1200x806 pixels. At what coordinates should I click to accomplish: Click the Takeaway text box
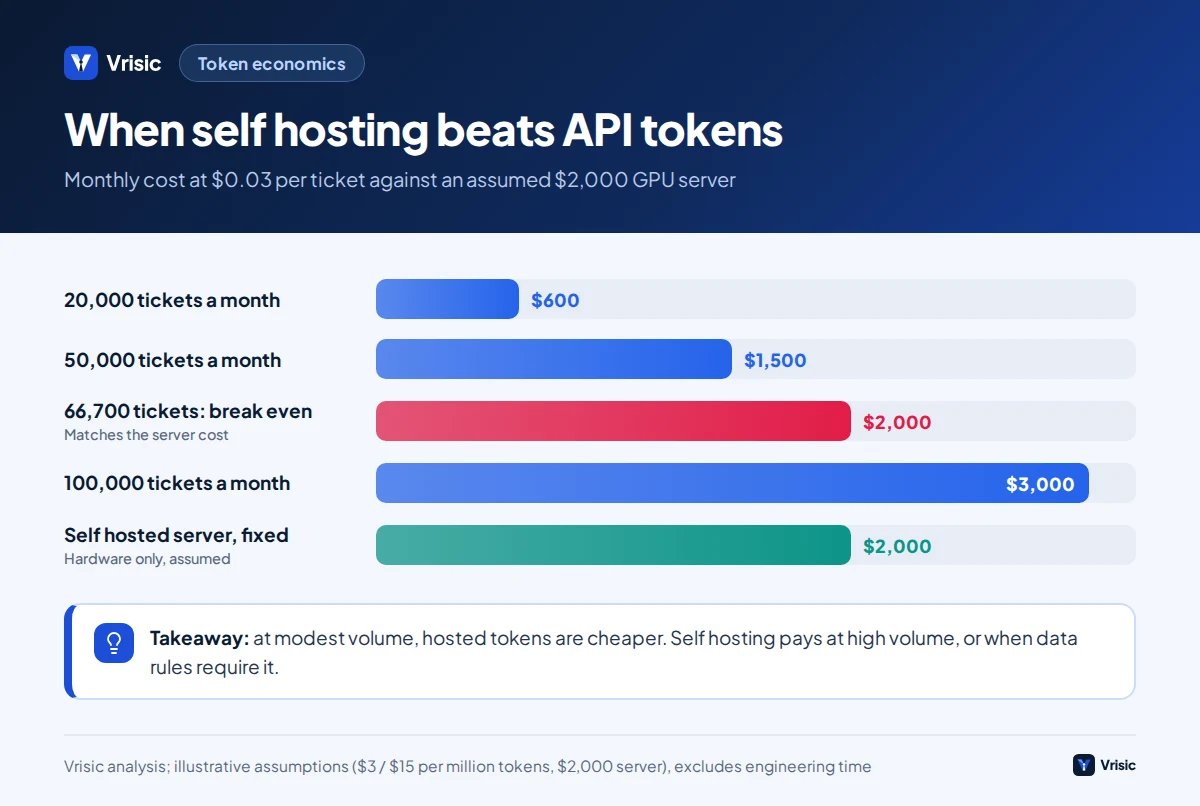(x=600, y=651)
